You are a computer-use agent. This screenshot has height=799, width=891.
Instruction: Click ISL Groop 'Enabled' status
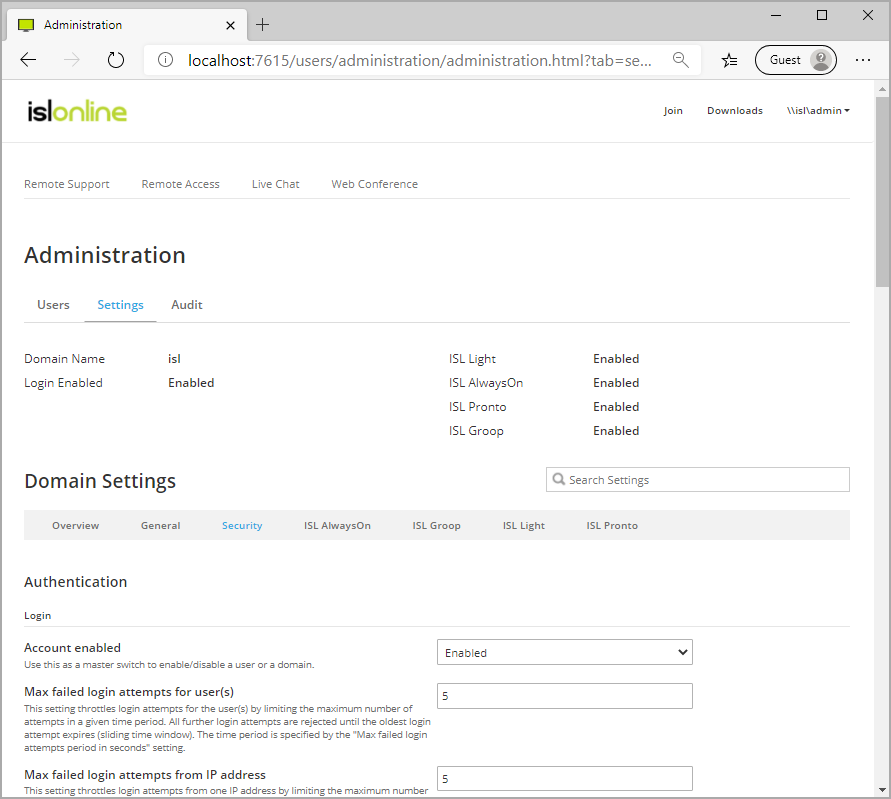pos(616,430)
